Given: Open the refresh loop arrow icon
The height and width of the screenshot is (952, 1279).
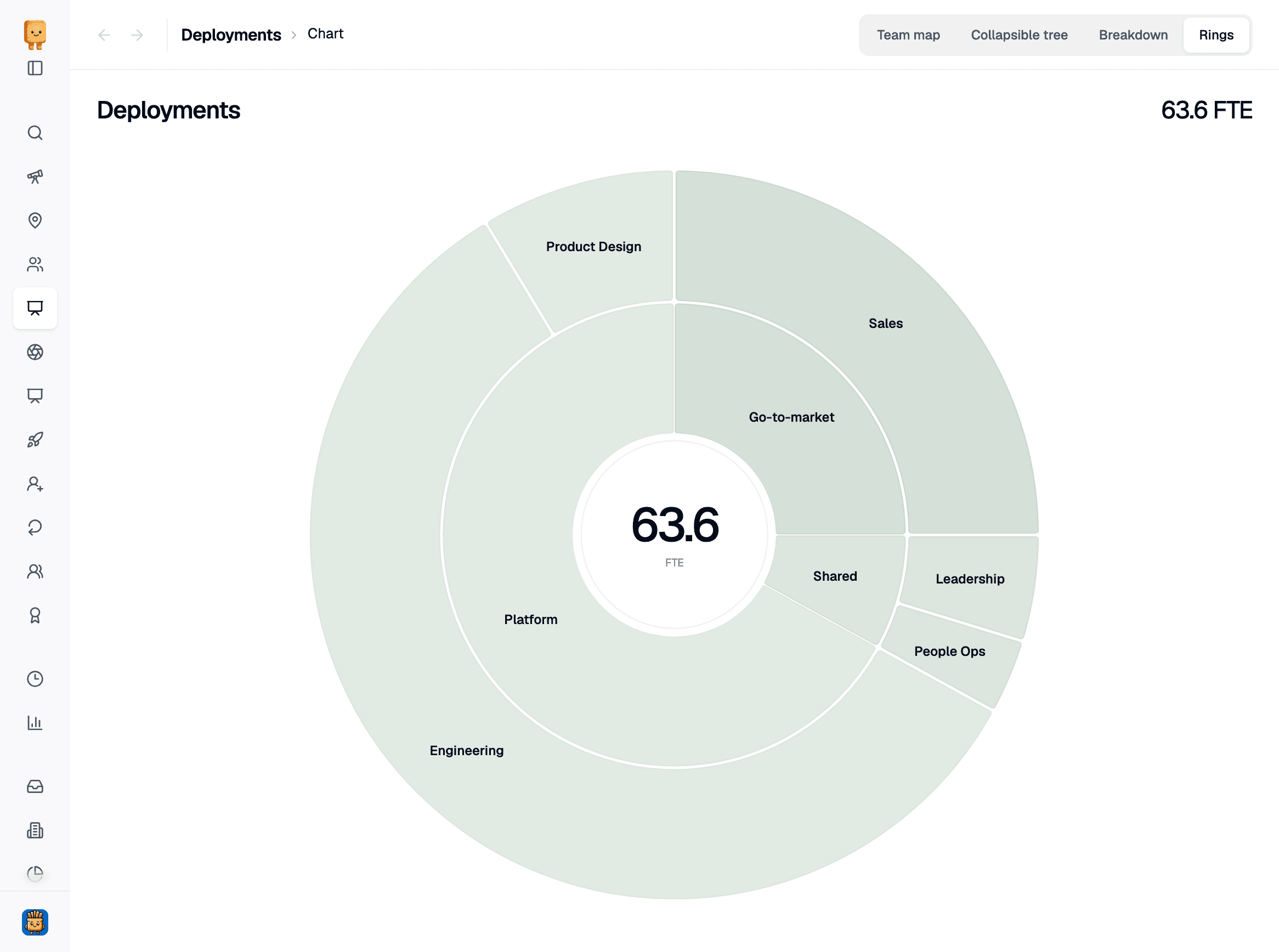Looking at the screenshot, I should click(35, 528).
